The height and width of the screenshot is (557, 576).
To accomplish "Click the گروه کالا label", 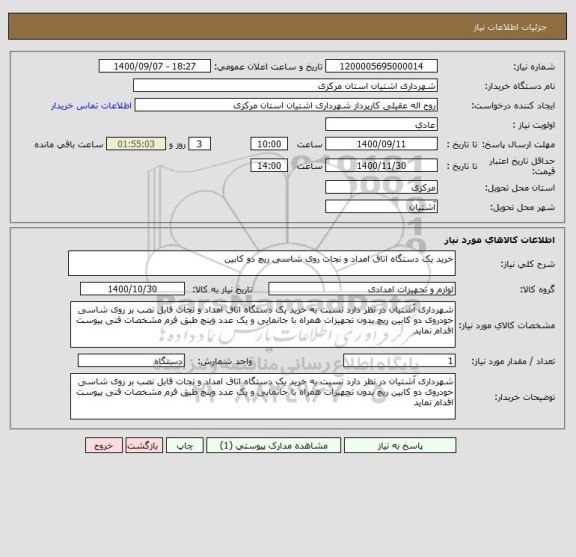I will click(x=537, y=290).
